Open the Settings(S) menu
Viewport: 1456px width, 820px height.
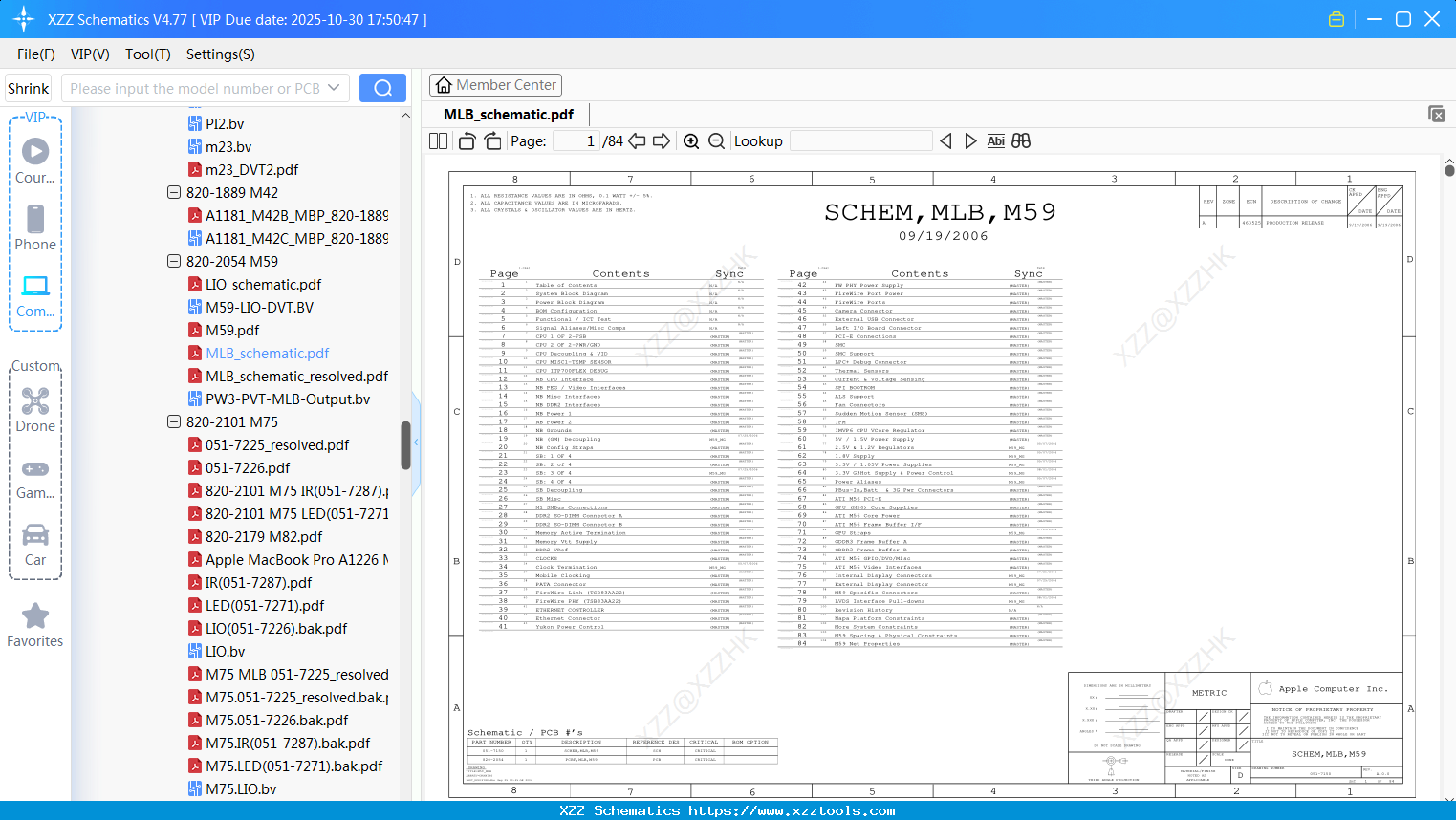pyautogui.click(x=221, y=54)
